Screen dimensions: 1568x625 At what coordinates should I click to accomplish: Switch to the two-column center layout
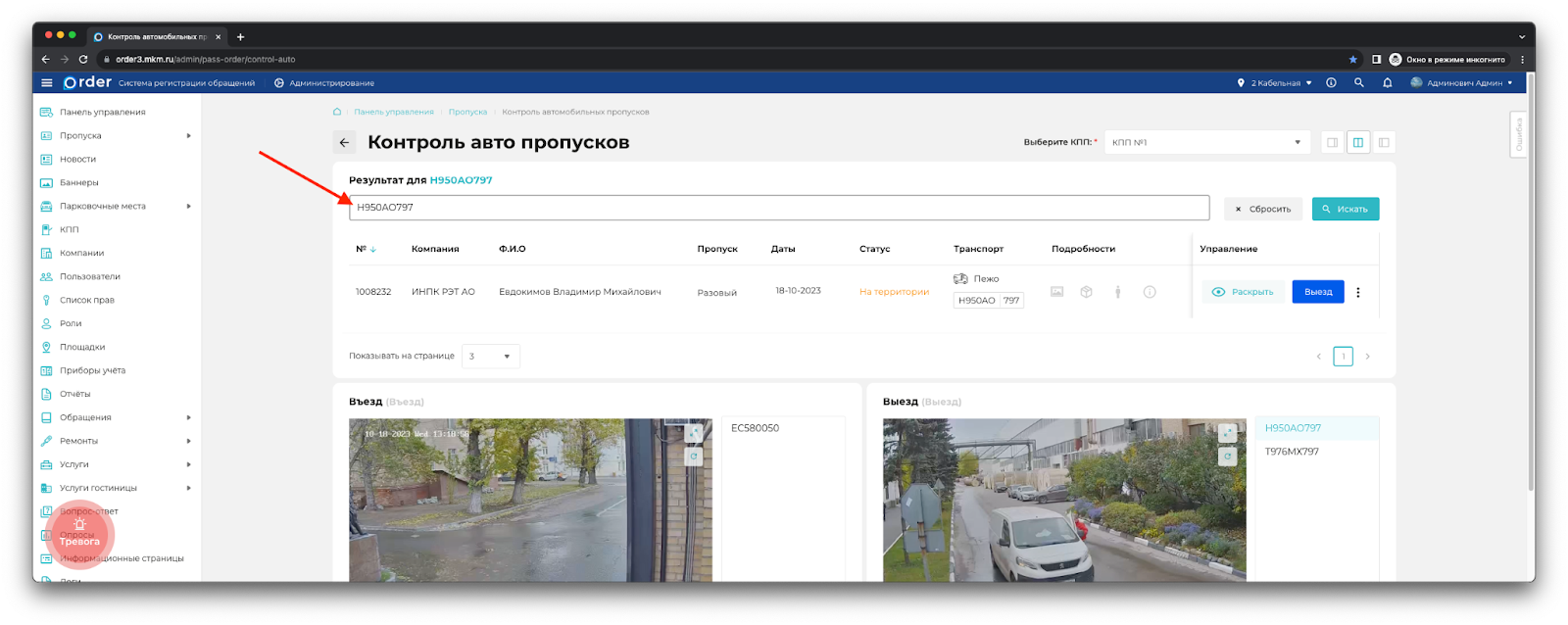pyautogui.click(x=1357, y=143)
